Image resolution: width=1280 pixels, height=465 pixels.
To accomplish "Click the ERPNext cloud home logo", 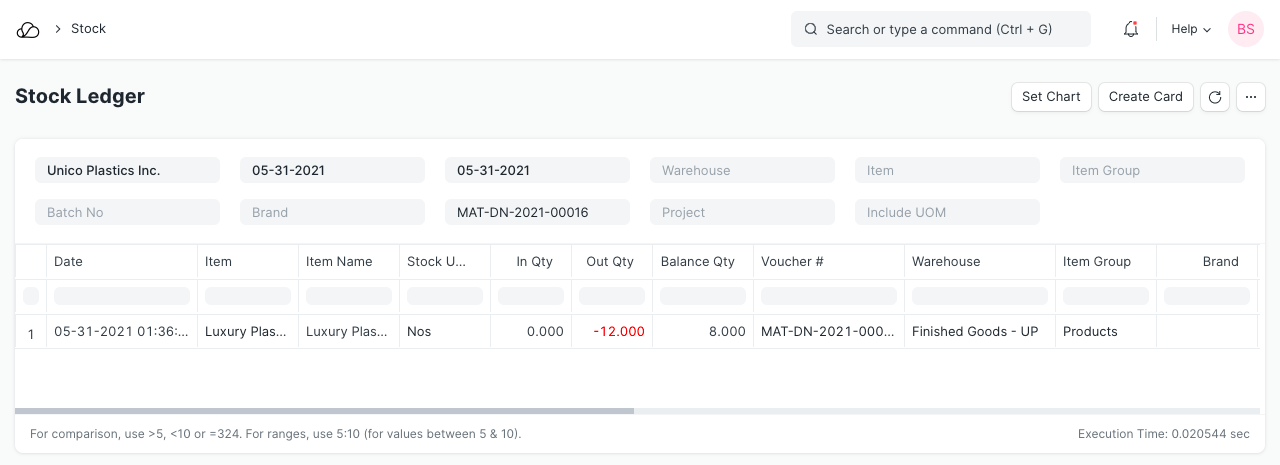I will pos(28,30).
